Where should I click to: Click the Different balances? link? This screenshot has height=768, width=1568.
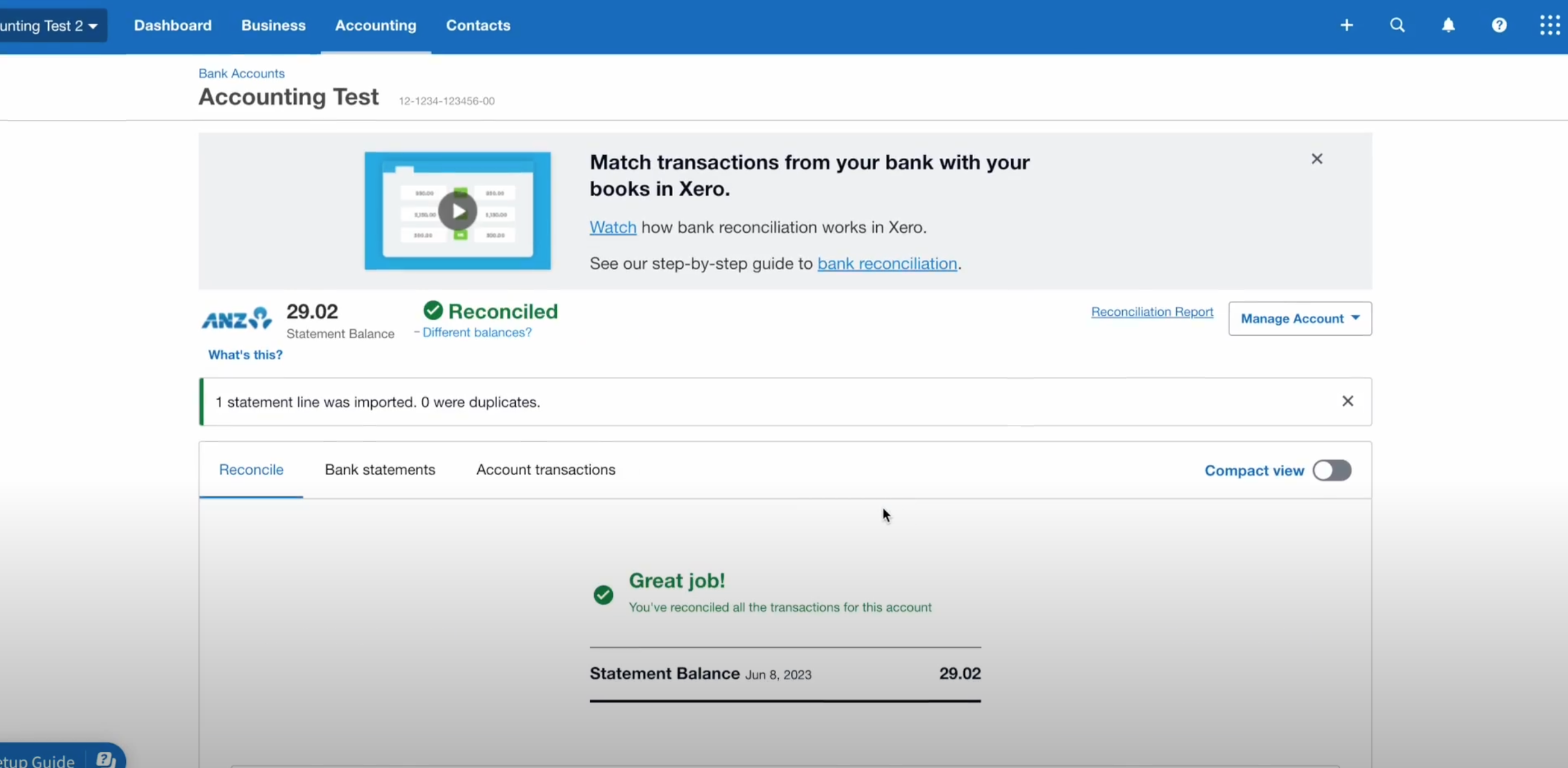pos(477,333)
